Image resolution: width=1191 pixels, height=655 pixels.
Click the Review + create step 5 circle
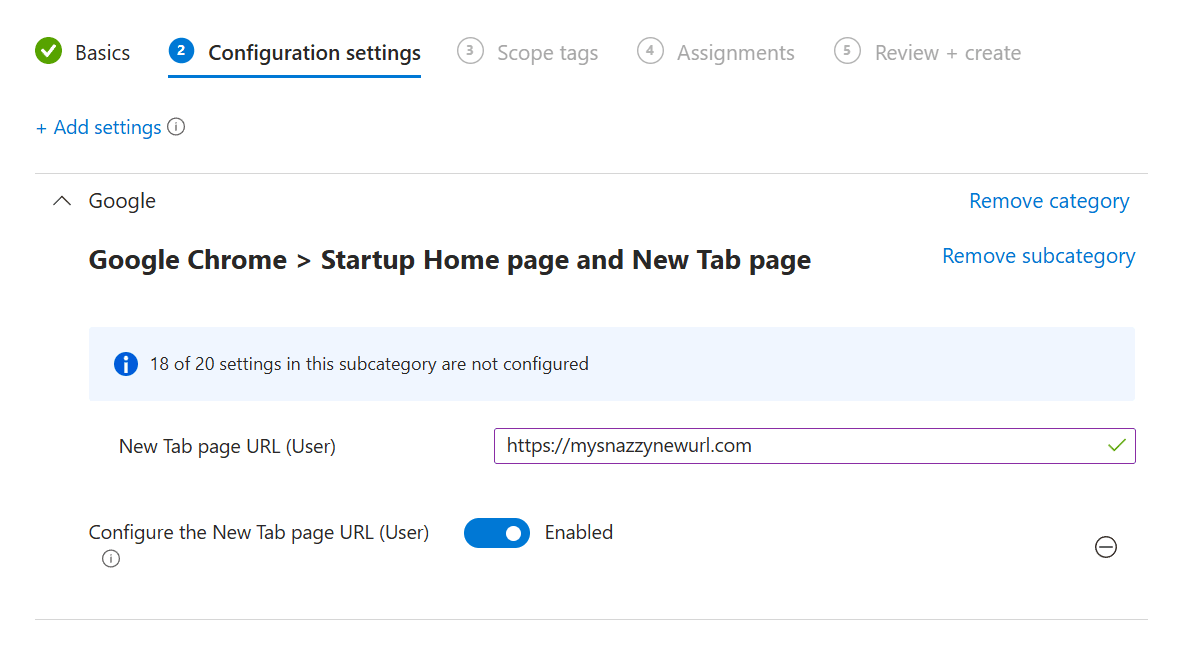[x=847, y=51]
